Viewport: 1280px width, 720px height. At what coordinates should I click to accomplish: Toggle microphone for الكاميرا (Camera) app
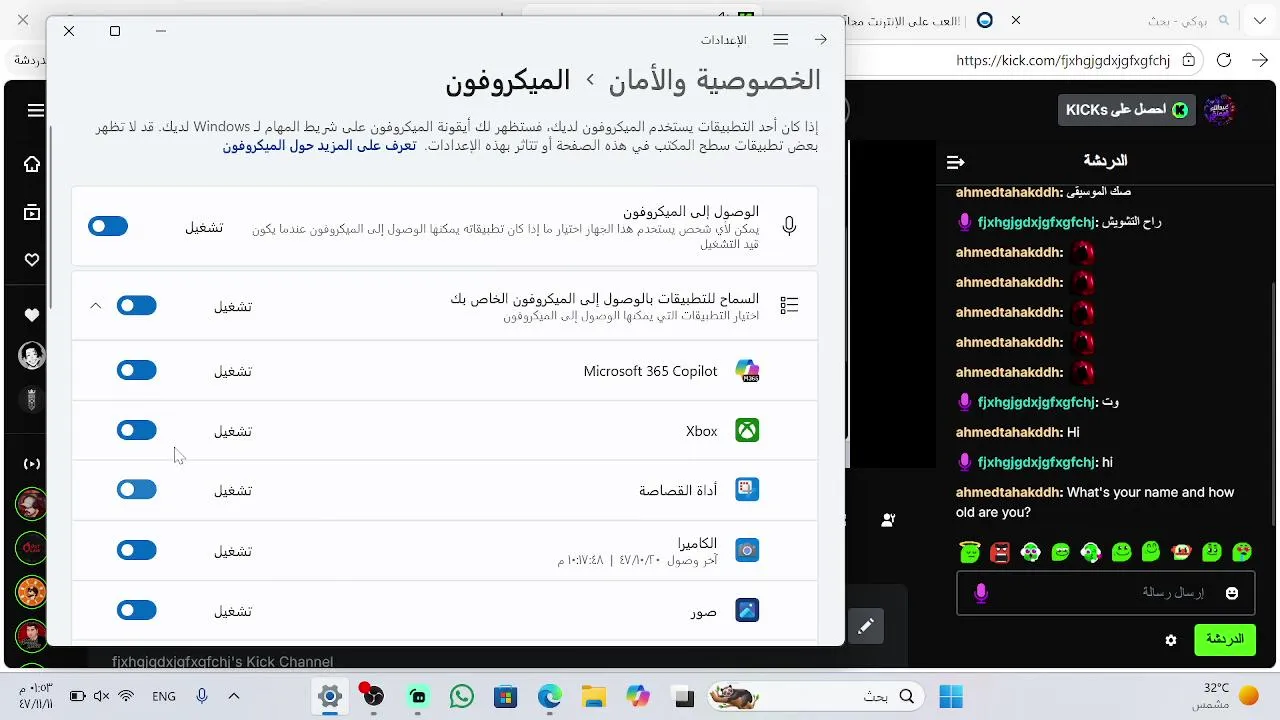coord(137,550)
